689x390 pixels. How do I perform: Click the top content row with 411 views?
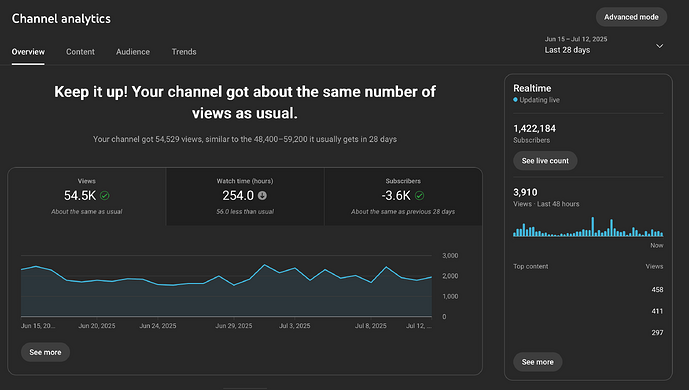pos(588,311)
